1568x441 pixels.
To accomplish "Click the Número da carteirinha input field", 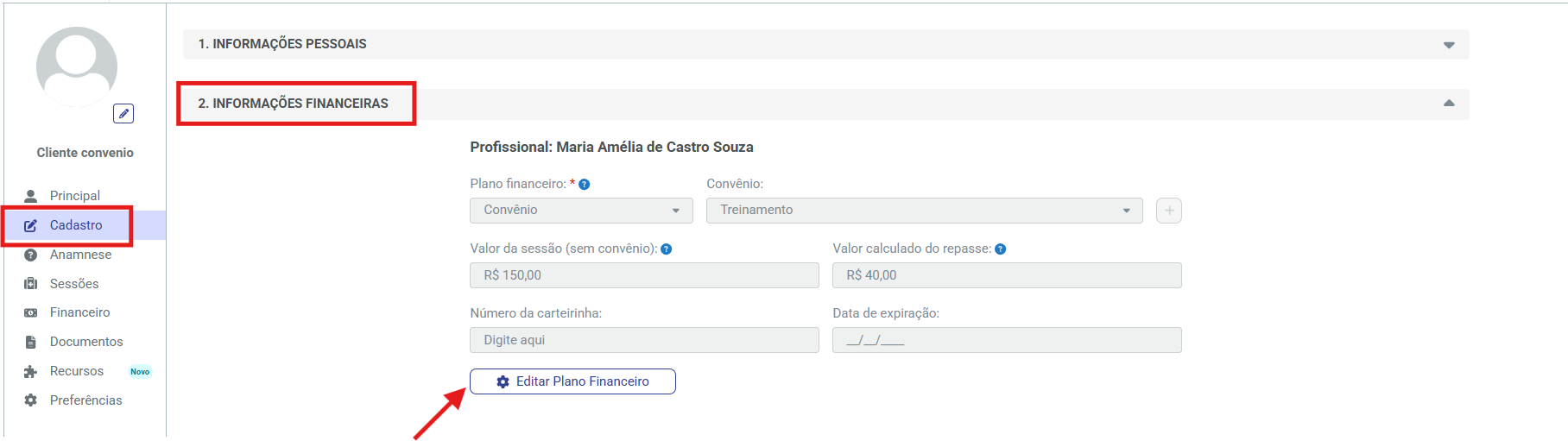I will tap(644, 340).
